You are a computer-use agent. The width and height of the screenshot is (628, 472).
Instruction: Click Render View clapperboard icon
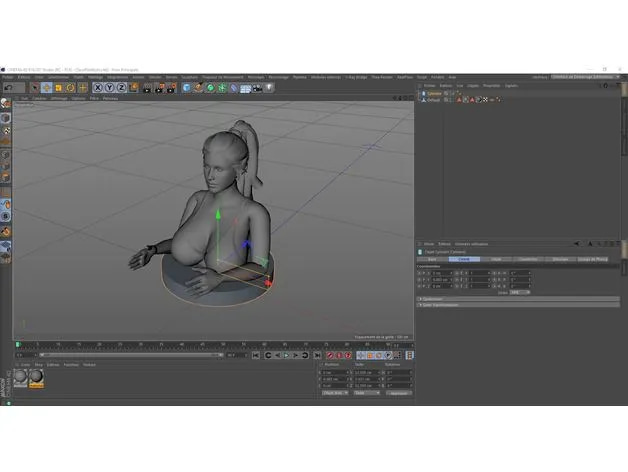tap(147, 88)
